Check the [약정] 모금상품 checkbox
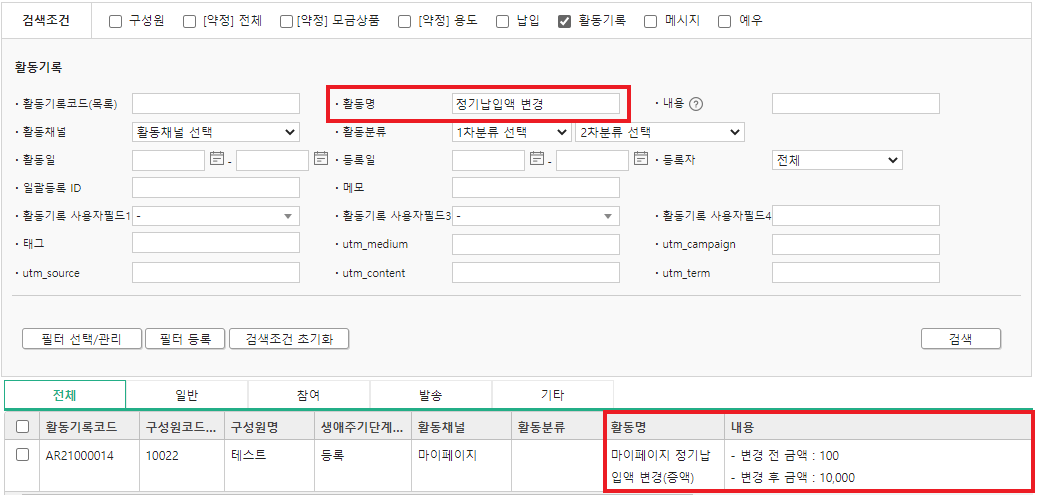1040x500 pixels. pos(287,21)
